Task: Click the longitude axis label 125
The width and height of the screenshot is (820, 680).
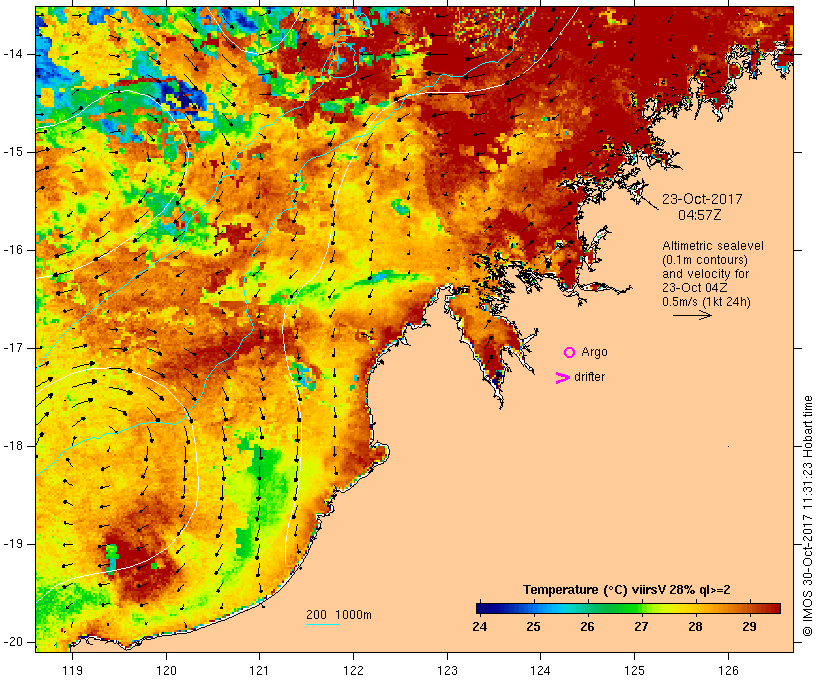Action: 635,670
